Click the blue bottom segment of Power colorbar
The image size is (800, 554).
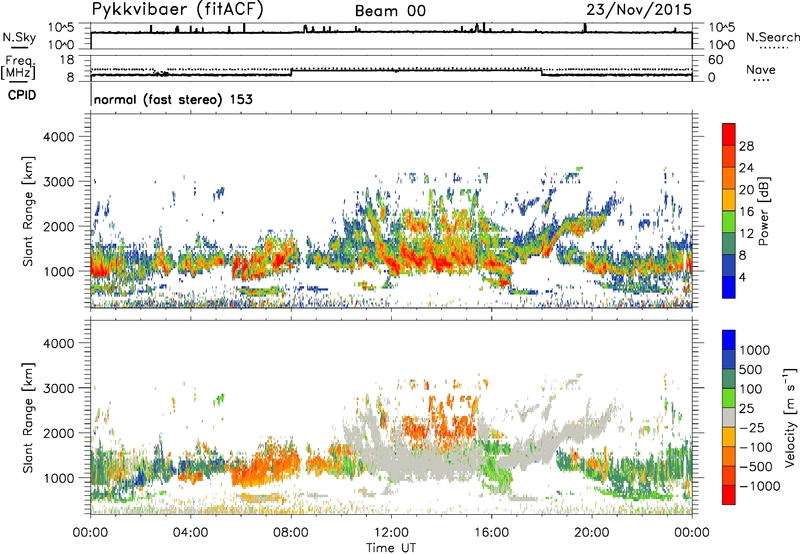click(729, 287)
